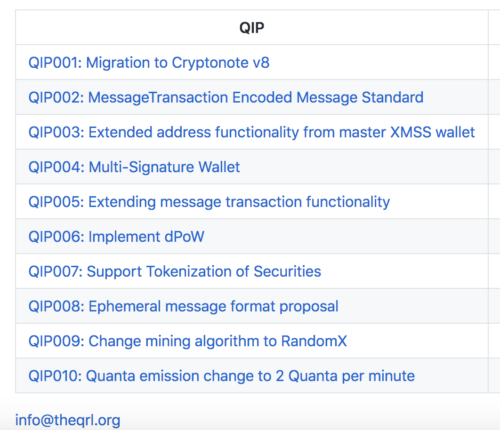
Task: Open QIP001 Migration to Cryptonote v8 link
Action: (149, 63)
